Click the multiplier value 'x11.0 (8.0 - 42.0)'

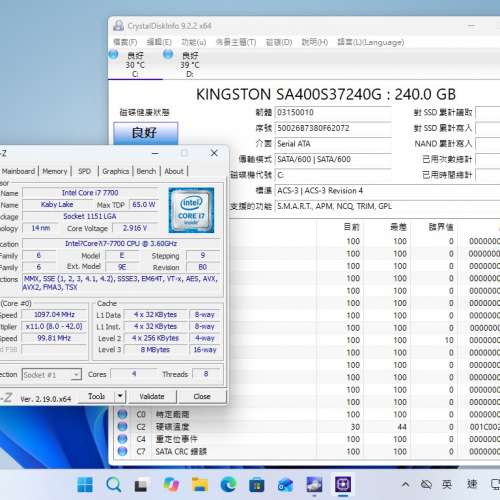pyautogui.click(x=54, y=326)
